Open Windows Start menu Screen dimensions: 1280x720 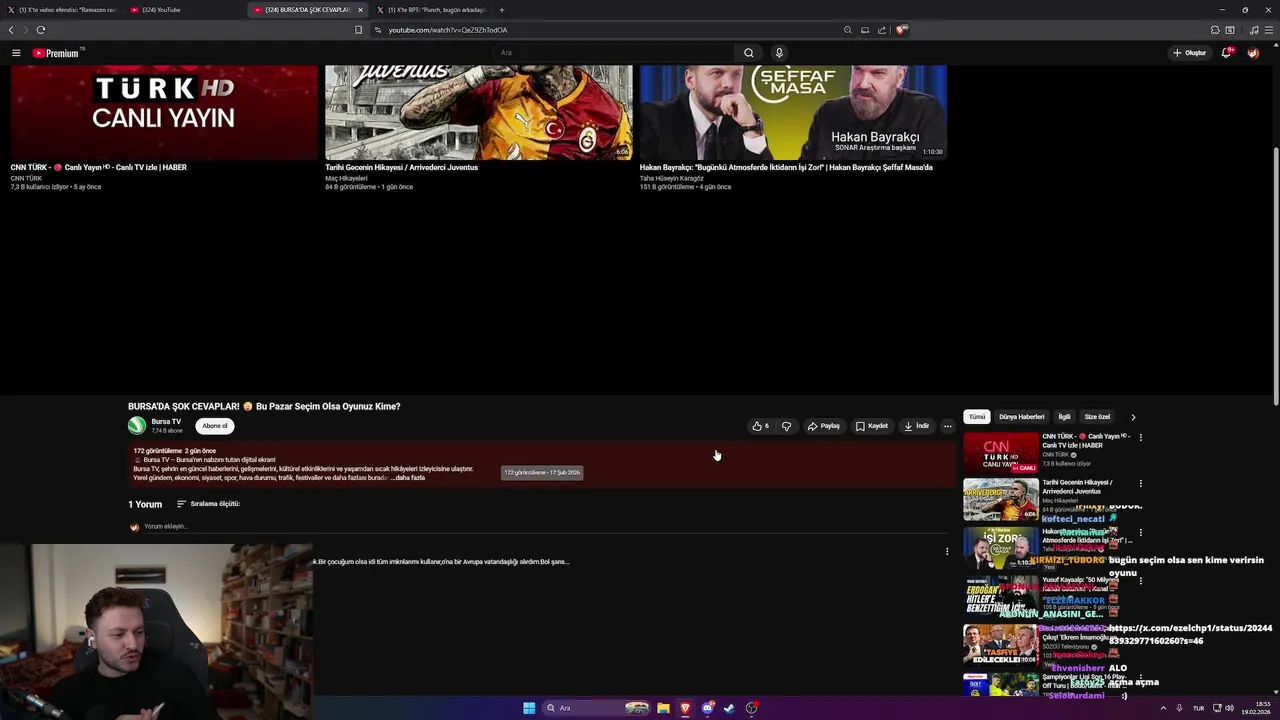[529, 708]
